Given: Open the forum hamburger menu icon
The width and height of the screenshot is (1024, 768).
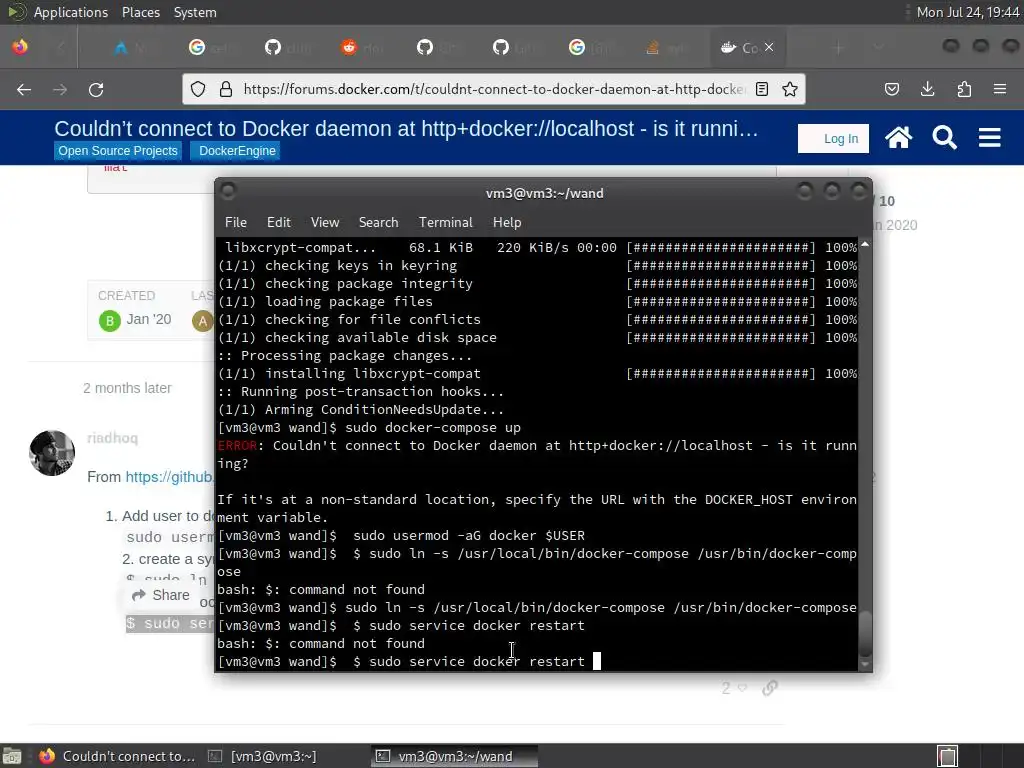Looking at the screenshot, I should (989, 138).
